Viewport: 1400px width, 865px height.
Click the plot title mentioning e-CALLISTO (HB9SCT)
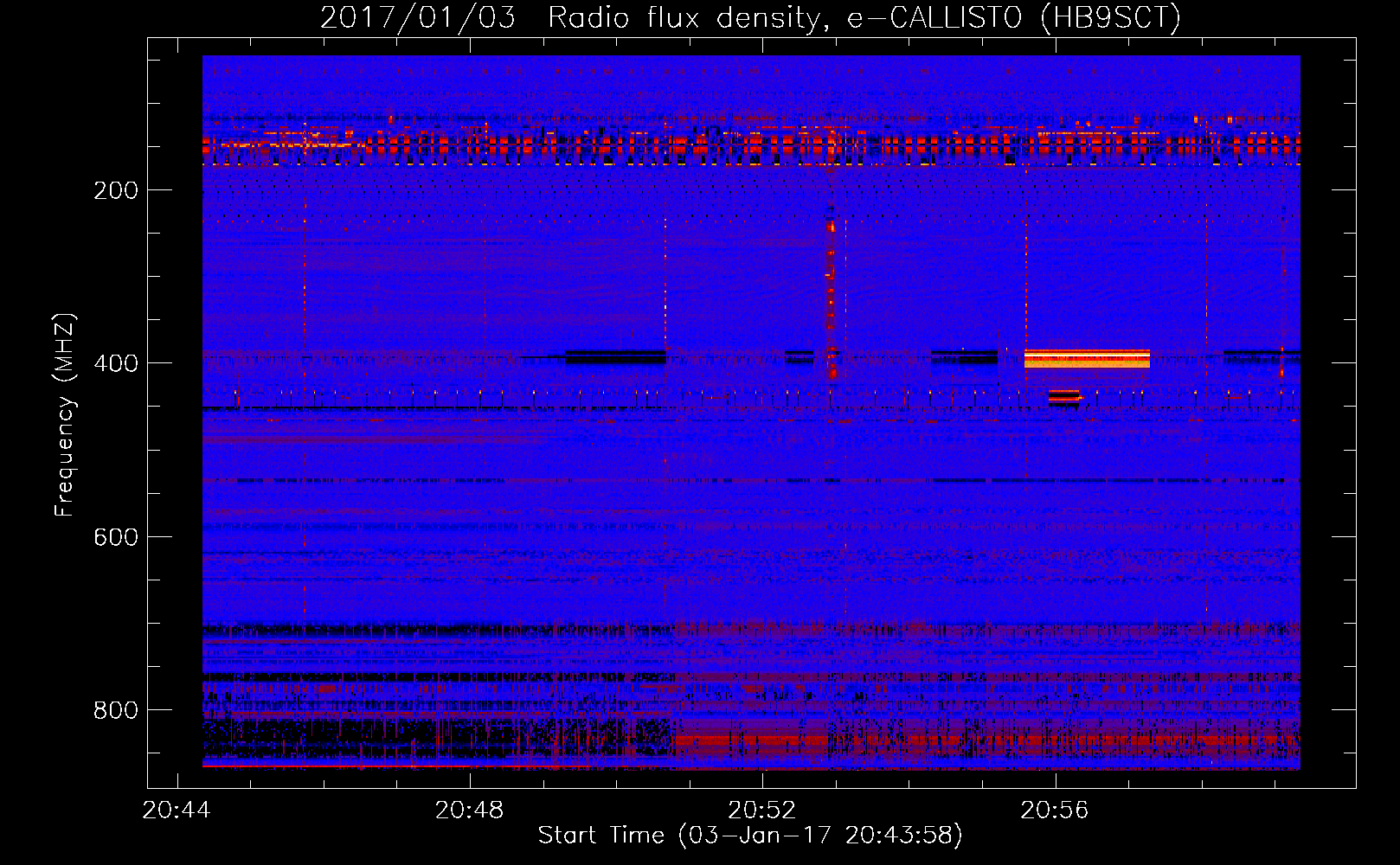(x=750, y=17)
